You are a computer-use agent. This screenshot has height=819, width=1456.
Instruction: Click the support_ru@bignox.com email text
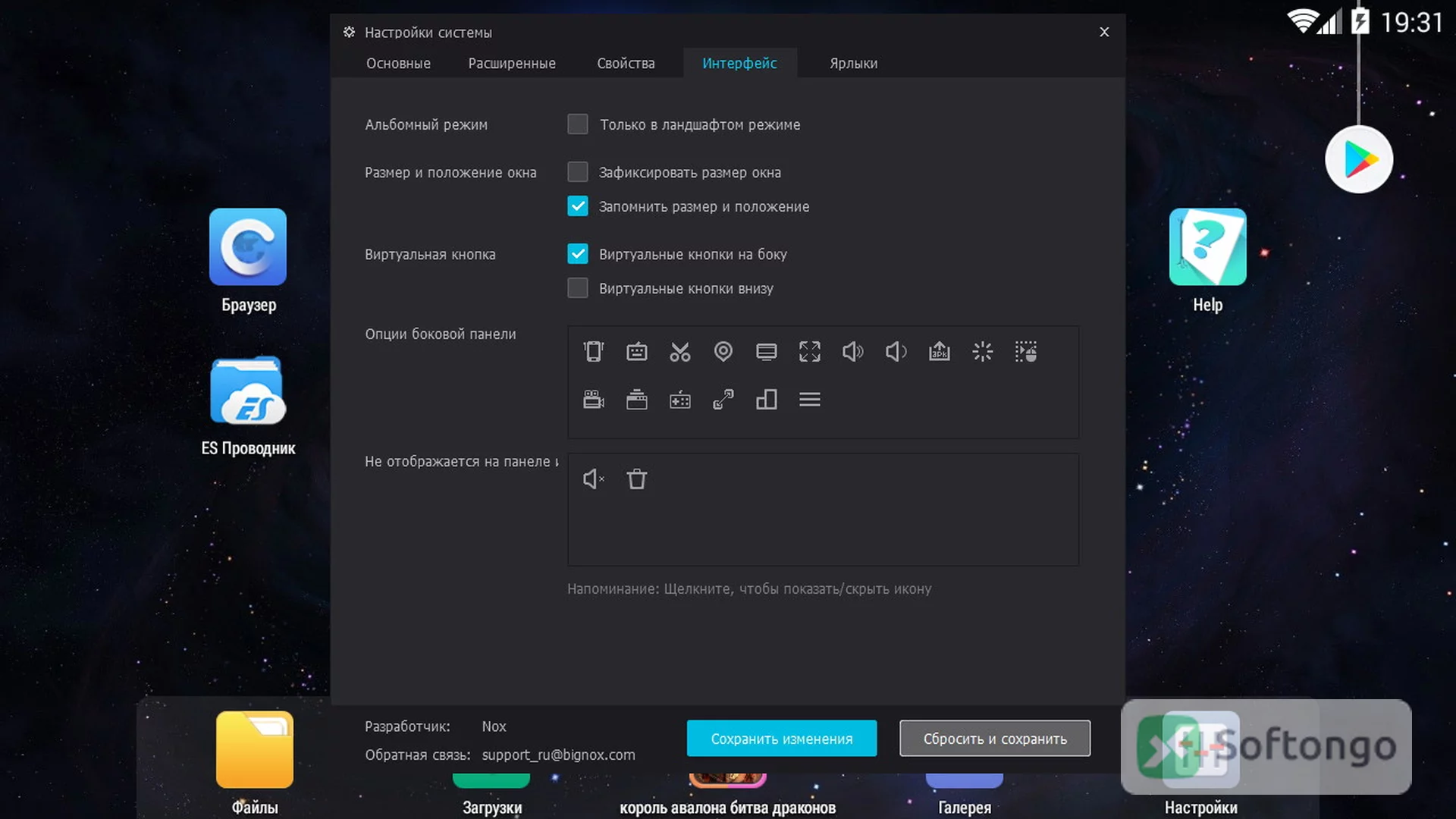pos(558,755)
